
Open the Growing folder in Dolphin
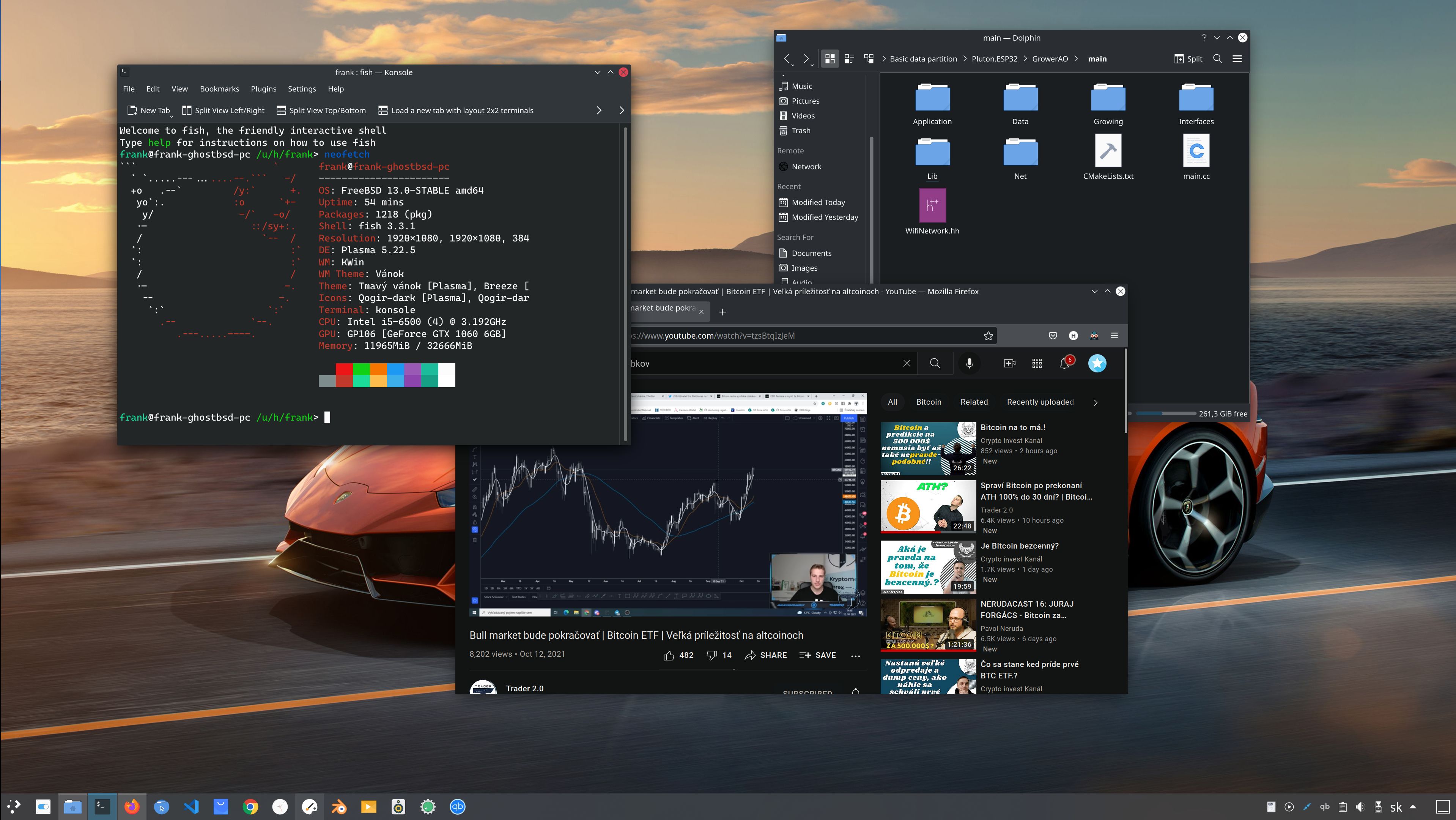pyautogui.click(x=1108, y=105)
